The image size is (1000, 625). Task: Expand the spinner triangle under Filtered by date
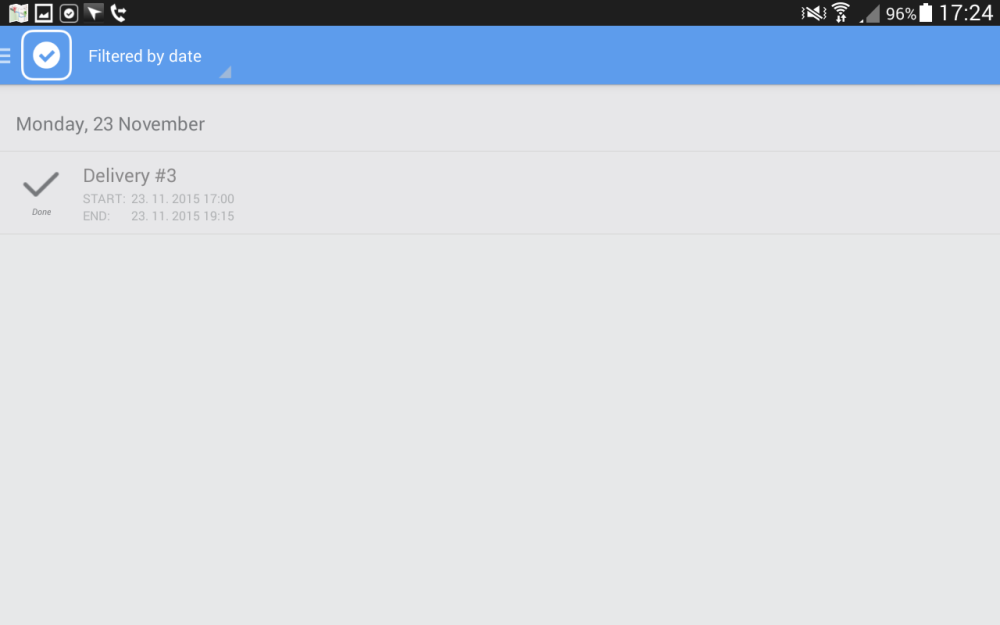[225, 72]
